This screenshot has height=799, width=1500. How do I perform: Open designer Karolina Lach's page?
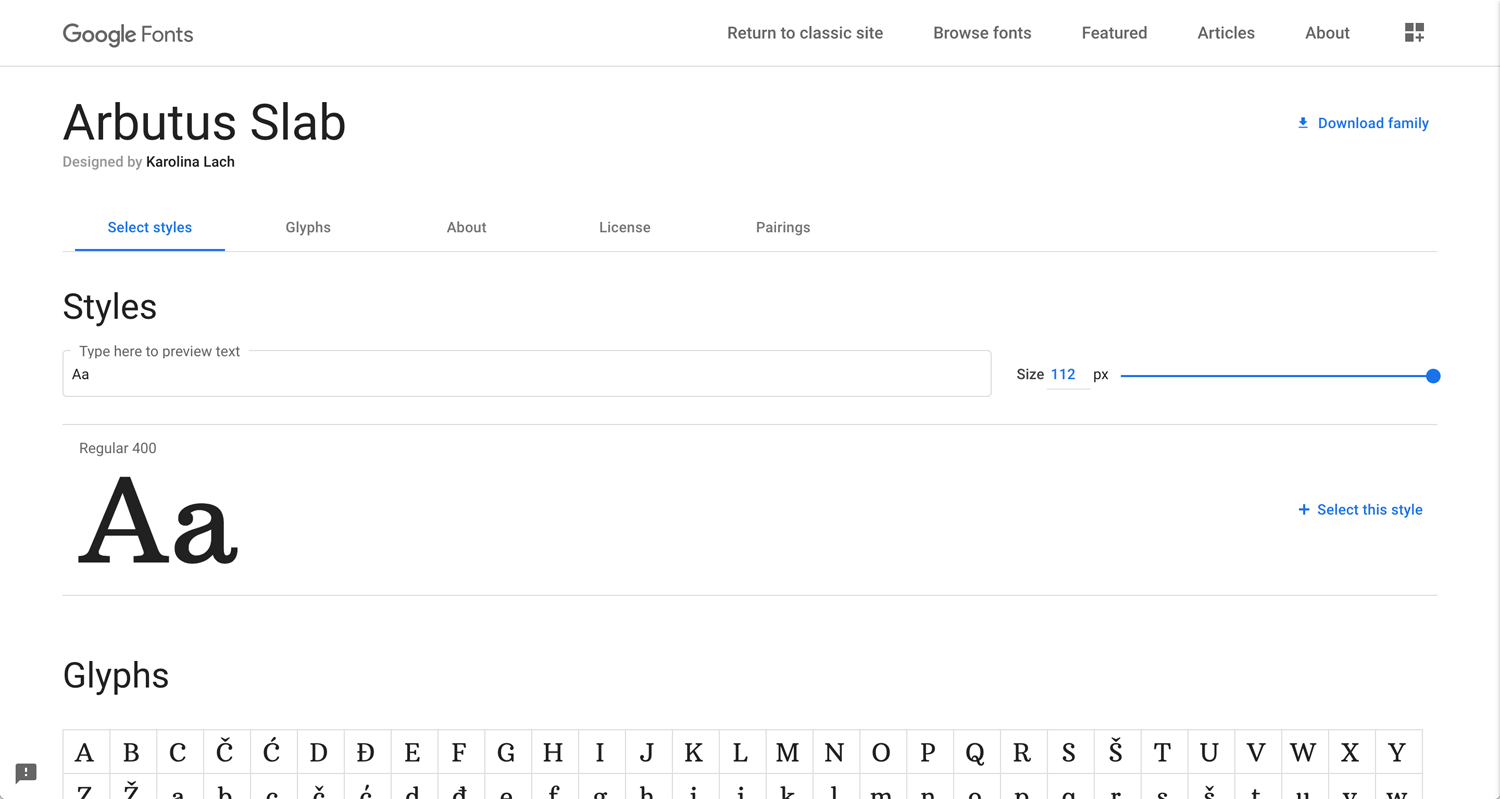pyautogui.click(x=190, y=162)
